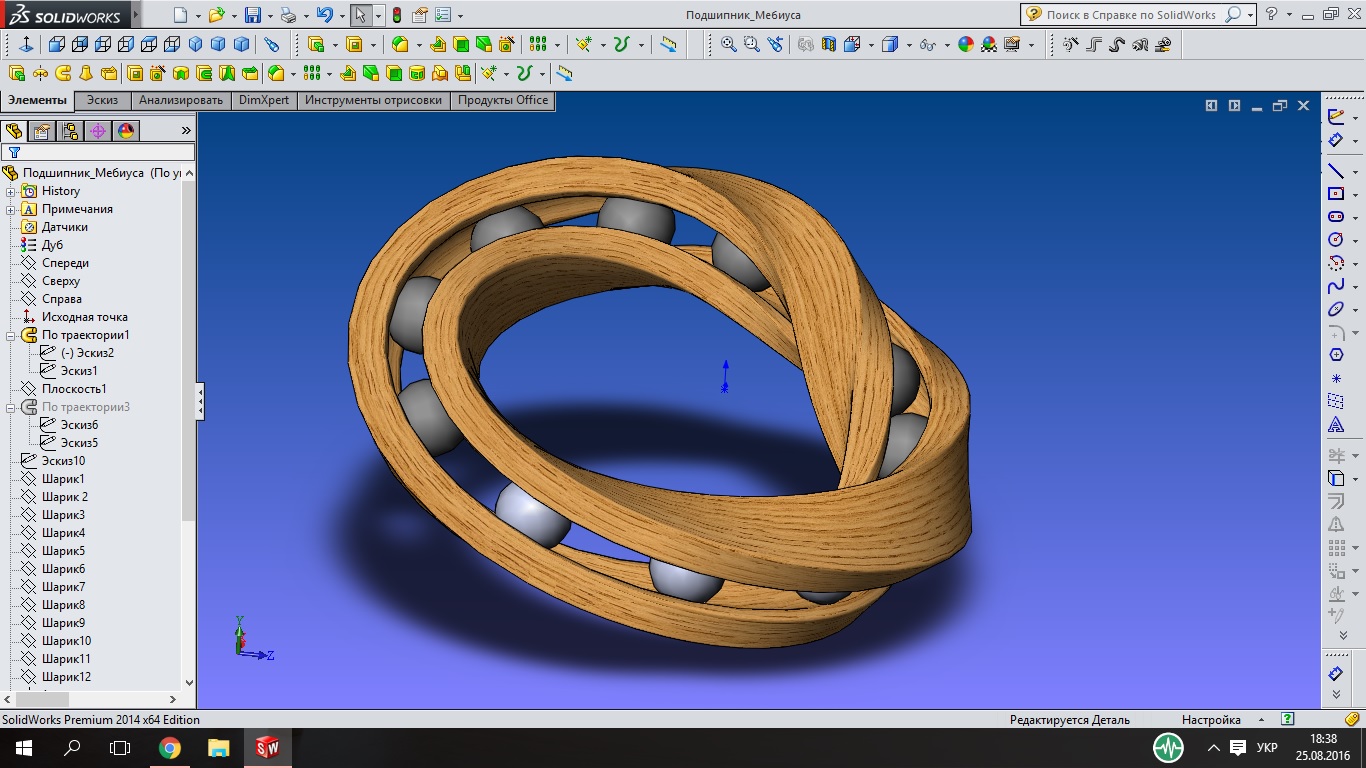This screenshot has width=1366, height=768.
Task: Open the New document dropdown arrow
Action: pyautogui.click(x=198, y=16)
